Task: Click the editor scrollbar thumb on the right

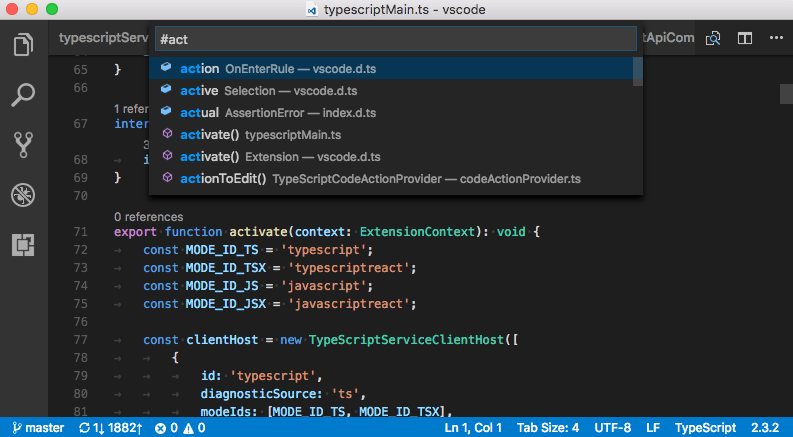Action: tap(786, 94)
